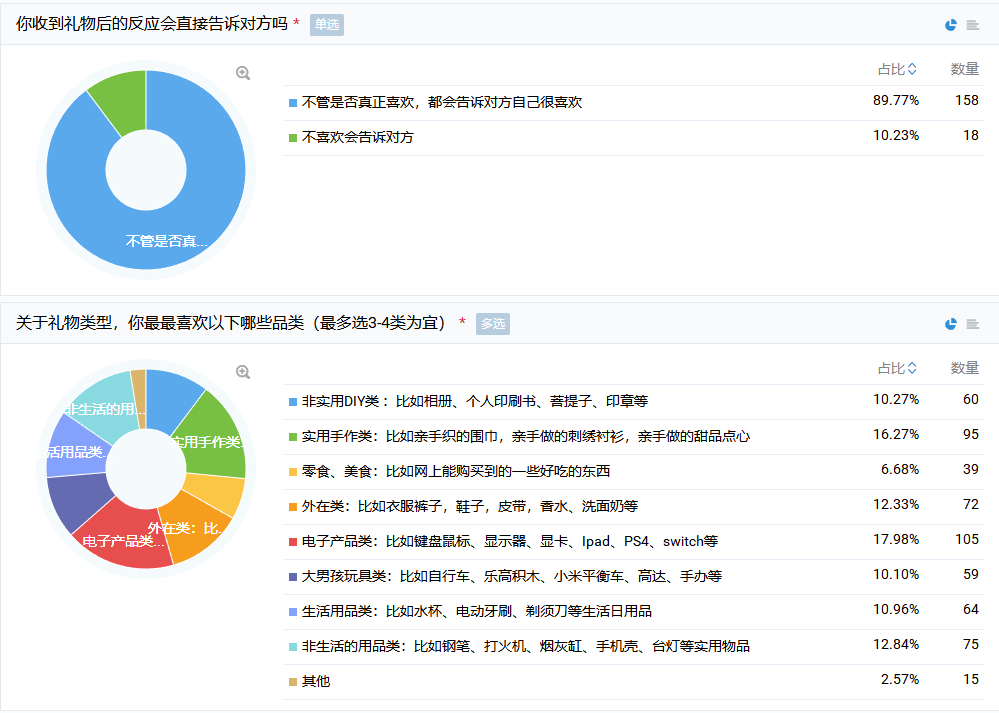Viewport: 999px width, 713px height.
Task: Click tan swatch beside 其他
Action: tap(293, 682)
